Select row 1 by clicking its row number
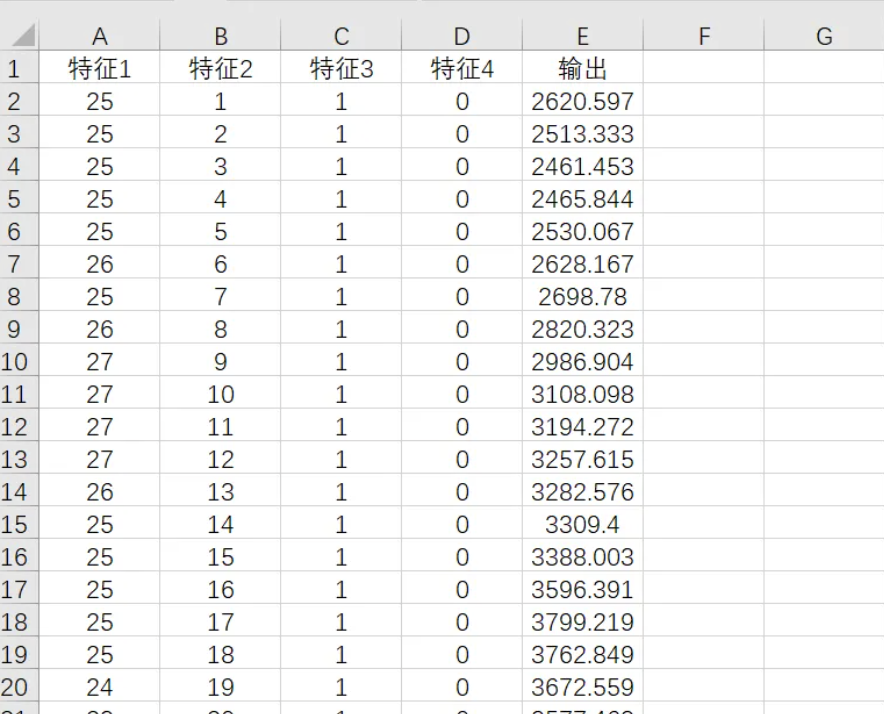The height and width of the screenshot is (714, 884). coord(15,68)
